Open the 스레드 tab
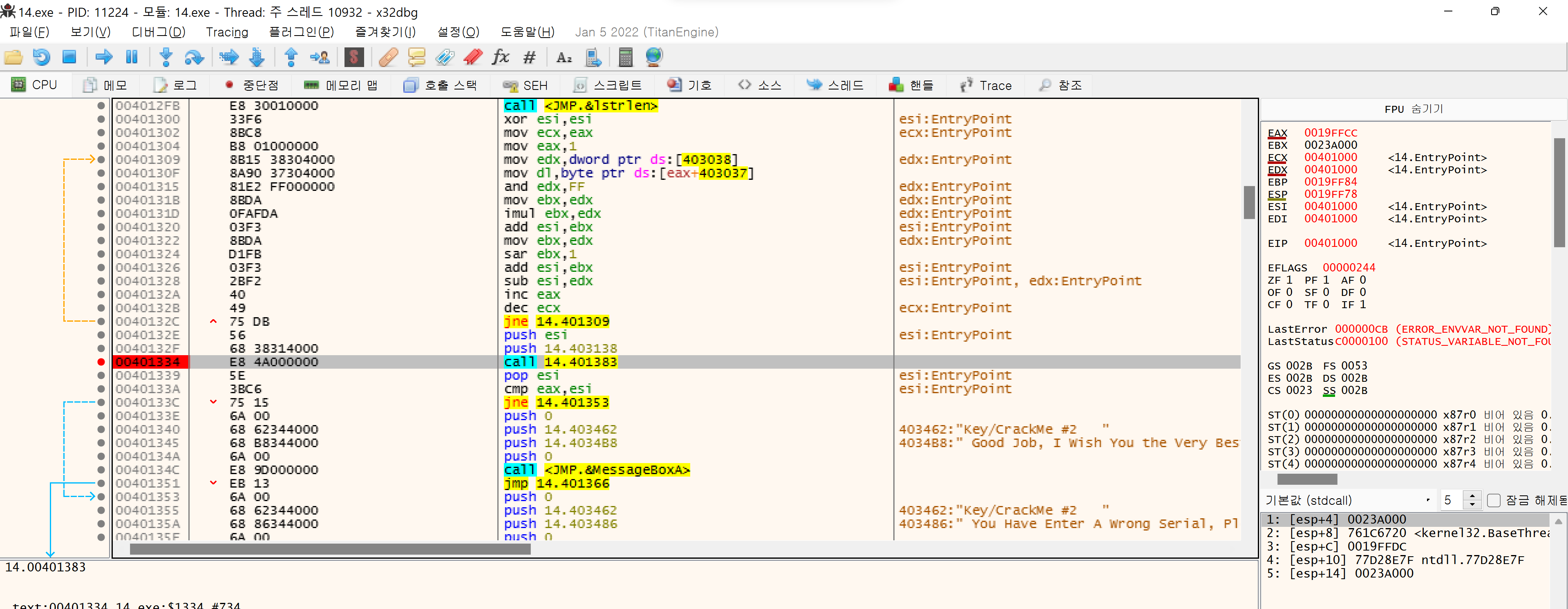1568x609 pixels. [x=835, y=85]
